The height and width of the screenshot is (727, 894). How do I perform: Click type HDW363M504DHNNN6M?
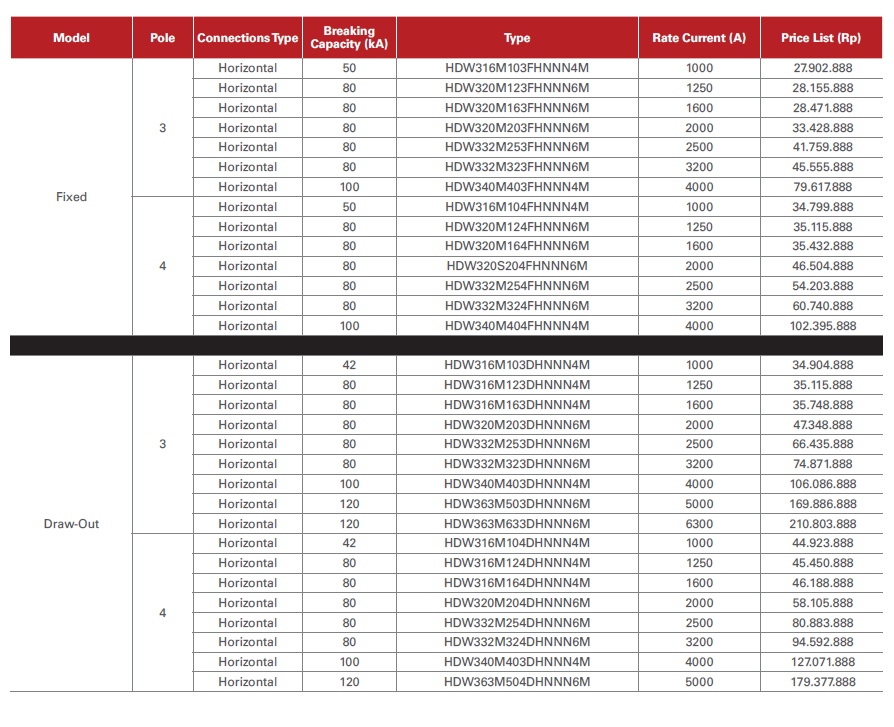[517, 681]
